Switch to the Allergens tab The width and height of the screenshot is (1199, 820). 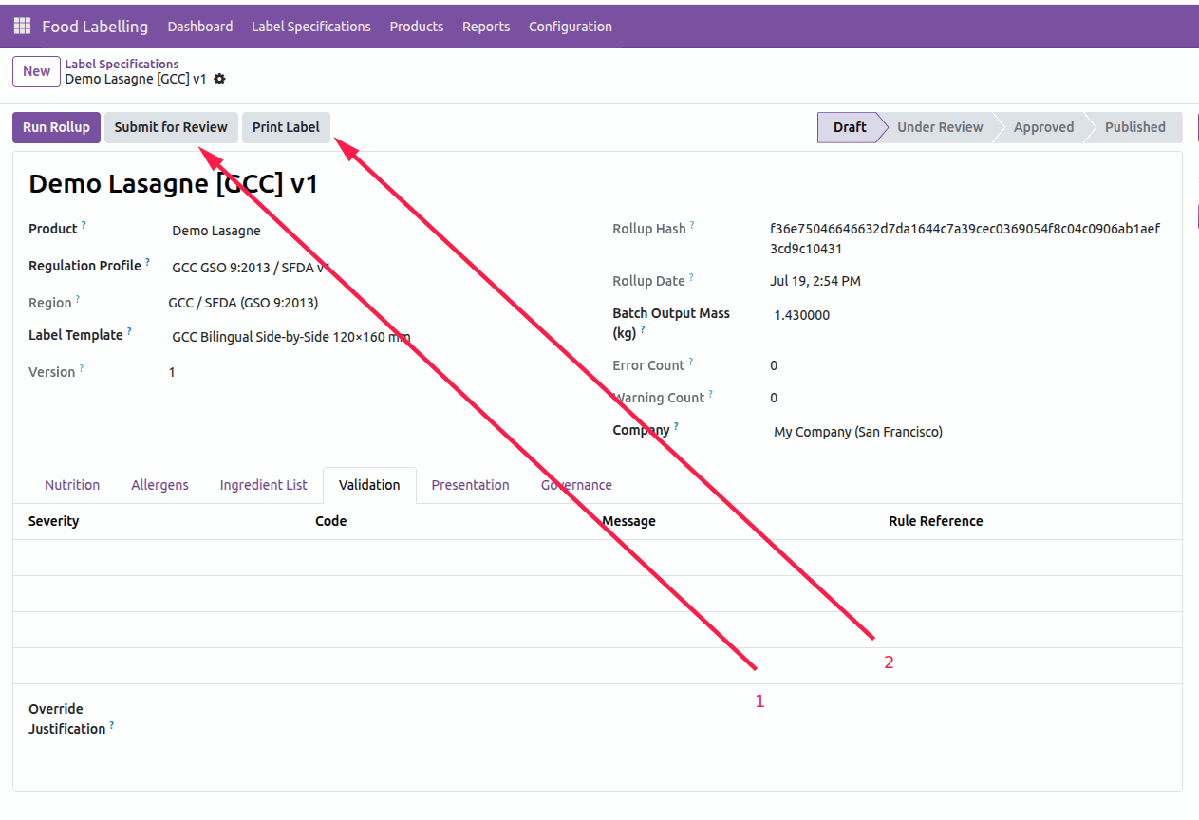pos(160,485)
